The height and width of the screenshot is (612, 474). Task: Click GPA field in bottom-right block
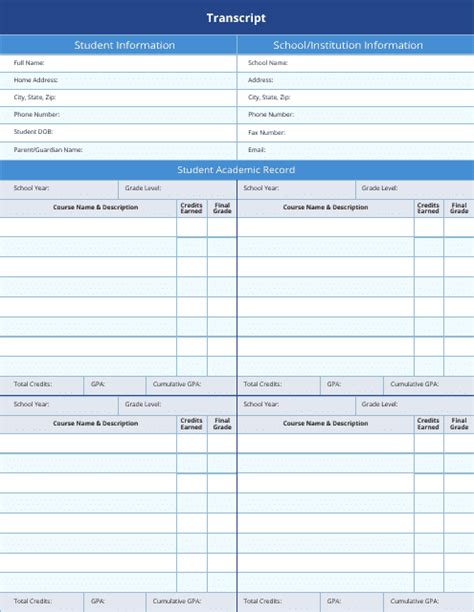click(x=352, y=602)
